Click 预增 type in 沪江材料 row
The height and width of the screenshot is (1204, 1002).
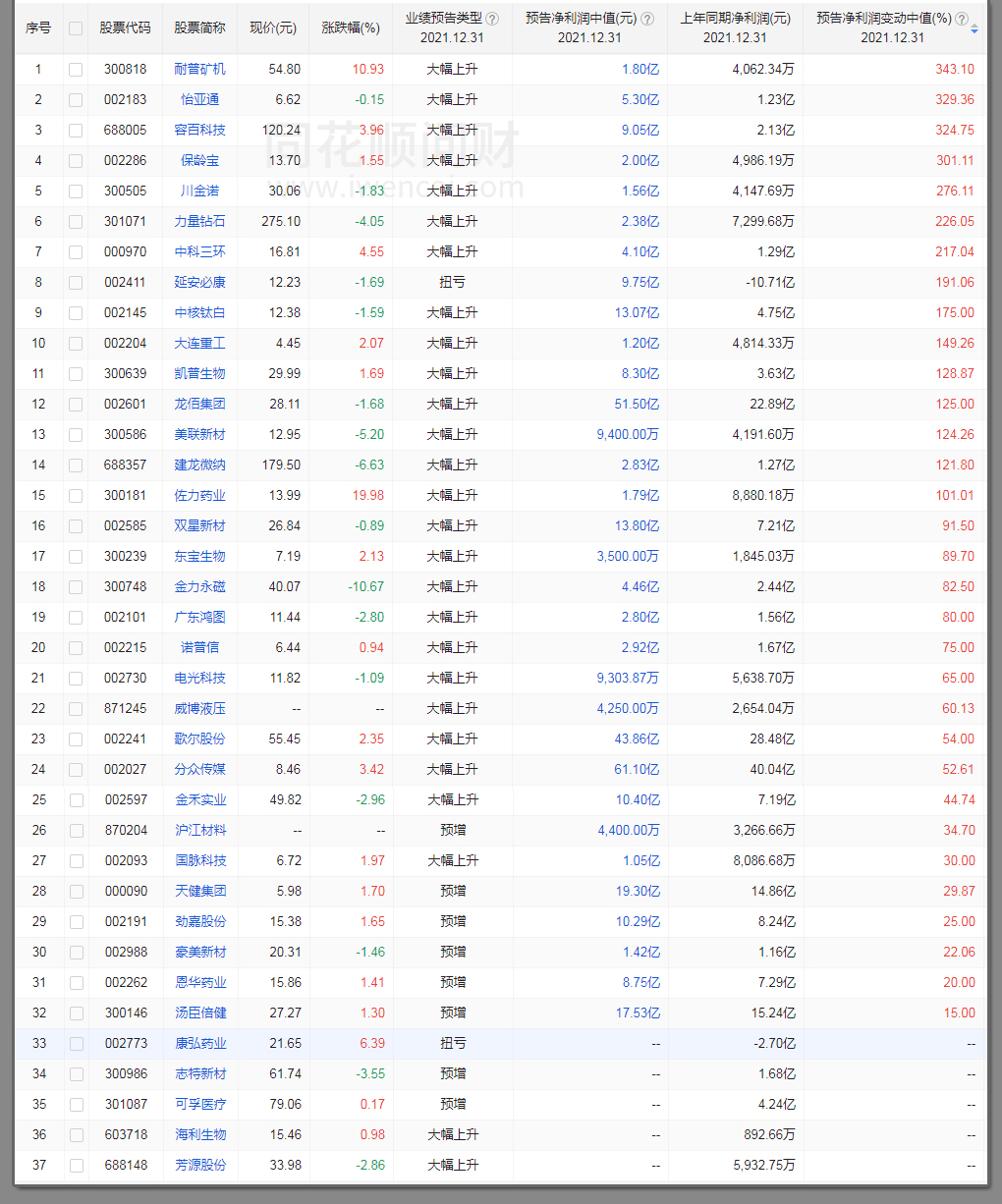[453, 830]
